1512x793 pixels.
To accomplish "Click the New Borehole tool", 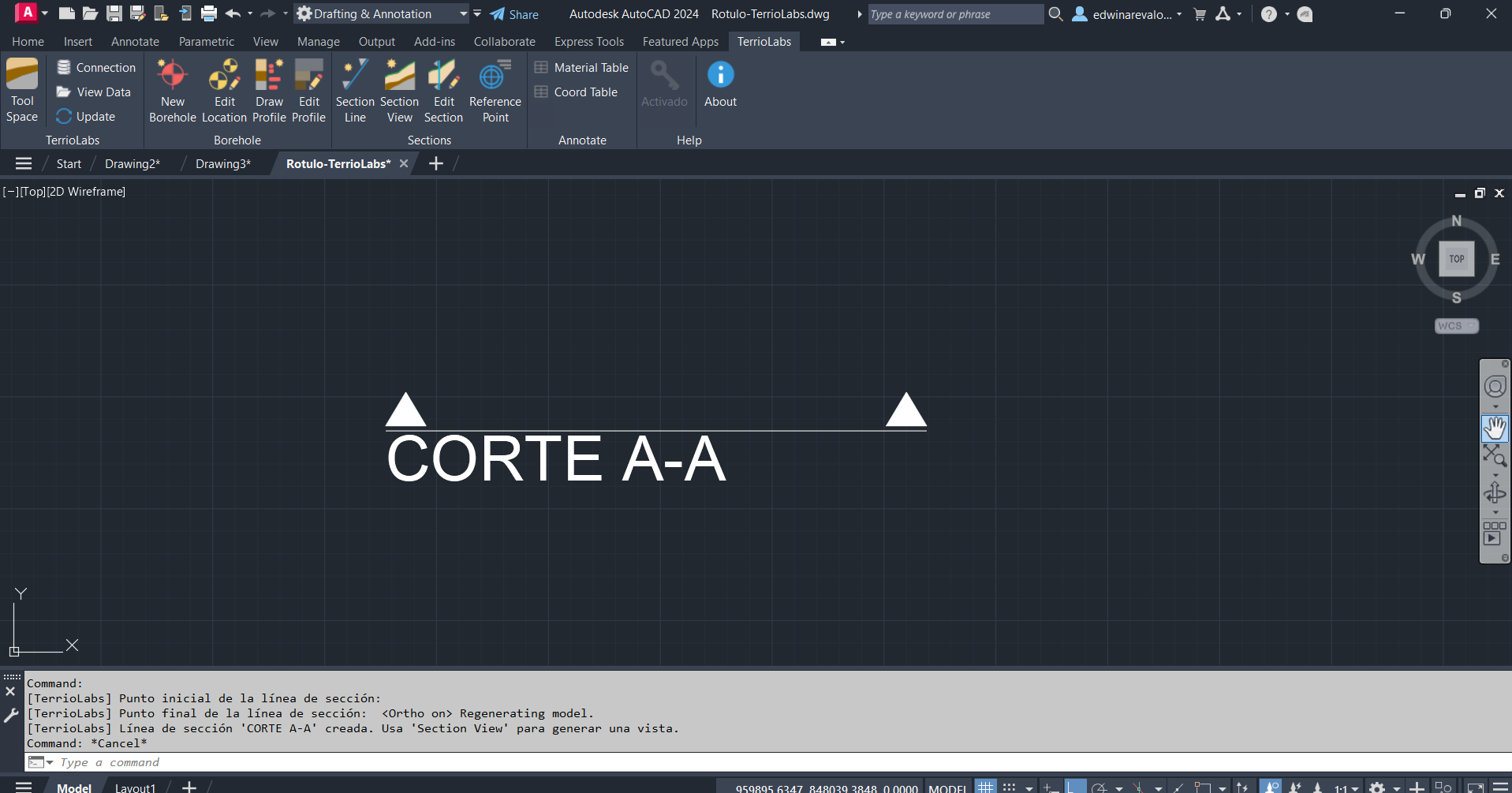I will [172, 91].
